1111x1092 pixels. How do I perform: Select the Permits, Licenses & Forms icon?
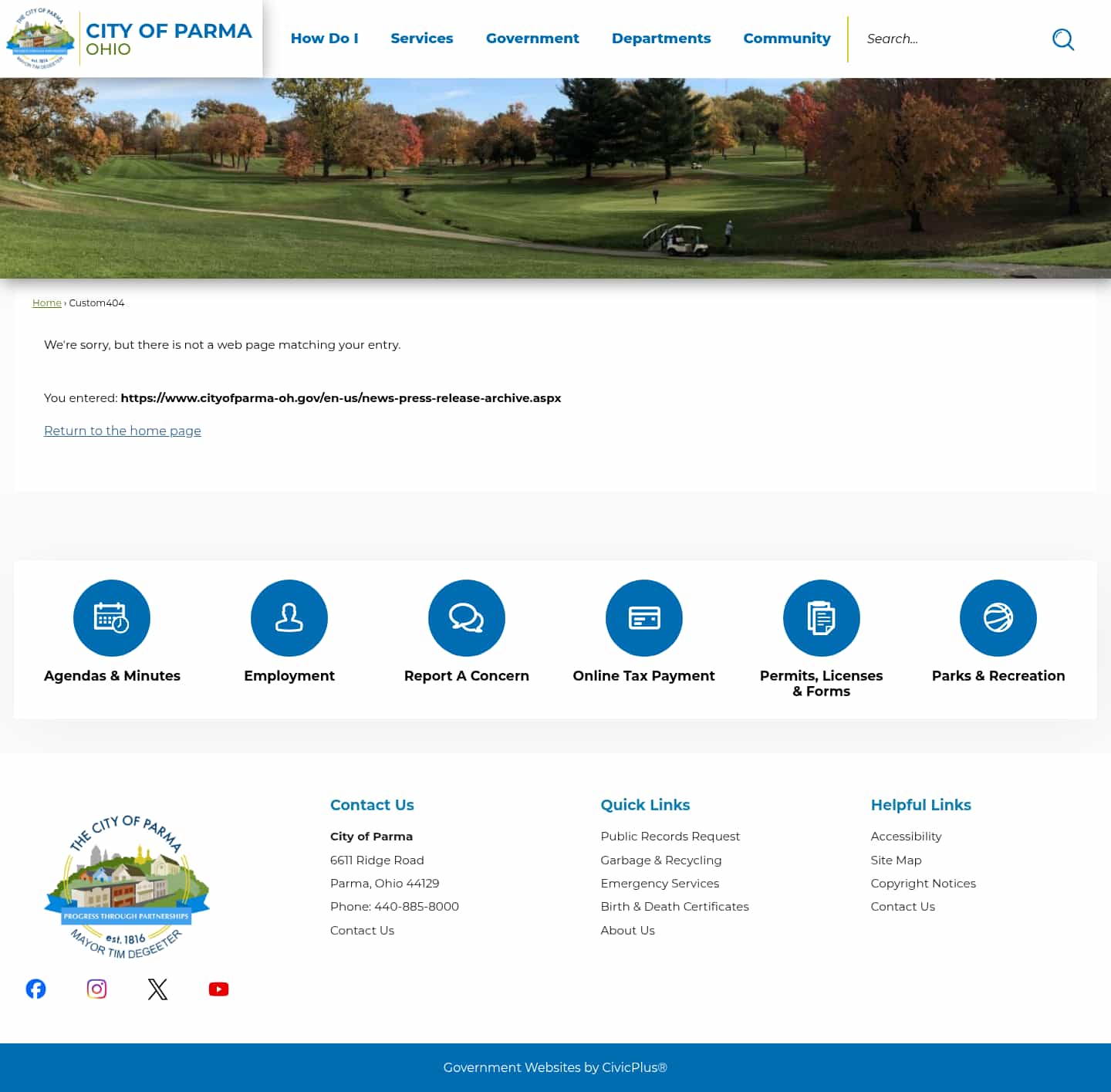(821, 617)
